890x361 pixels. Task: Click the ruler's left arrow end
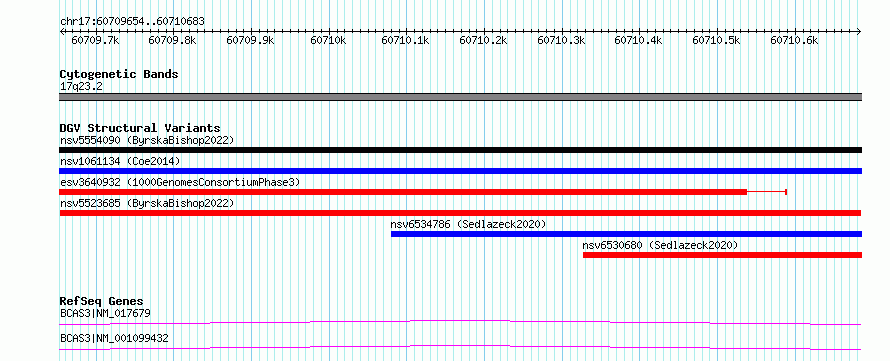pos(62,31)
